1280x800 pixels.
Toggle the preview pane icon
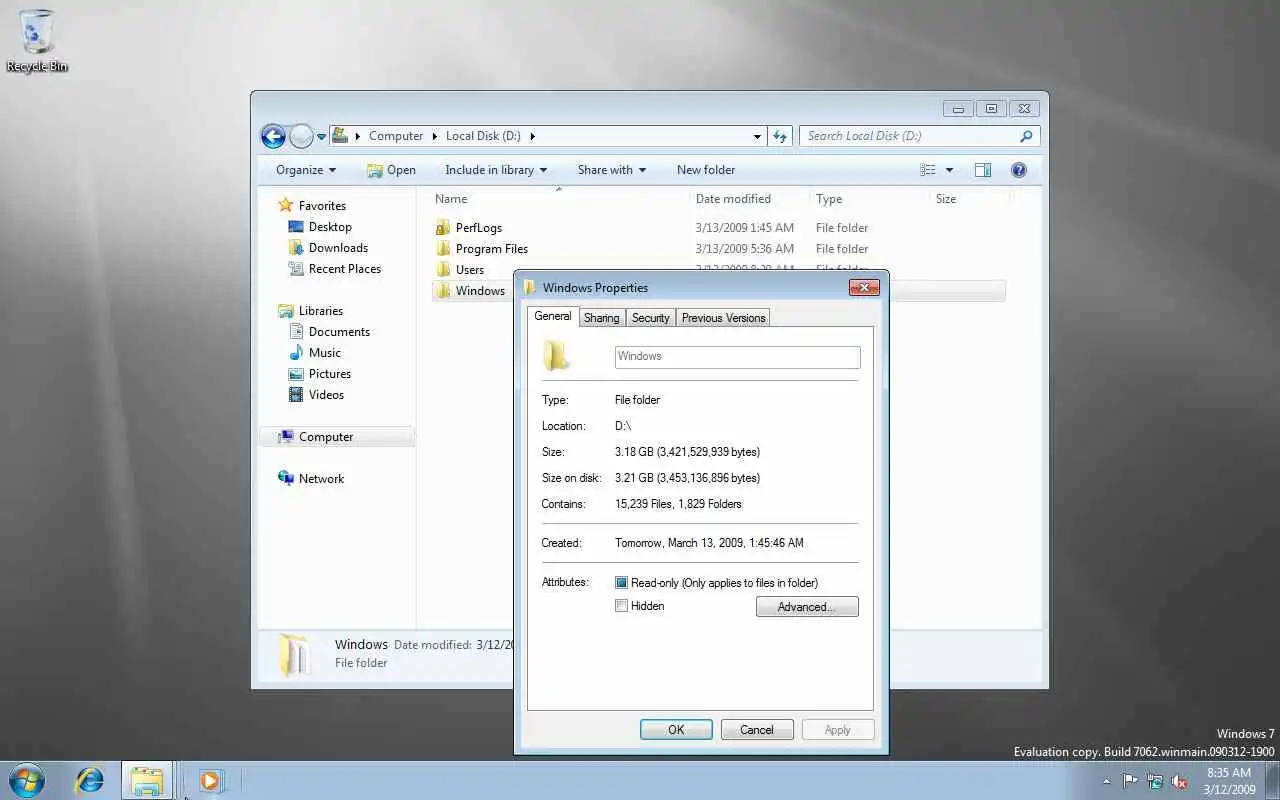[x=983, y=170]
